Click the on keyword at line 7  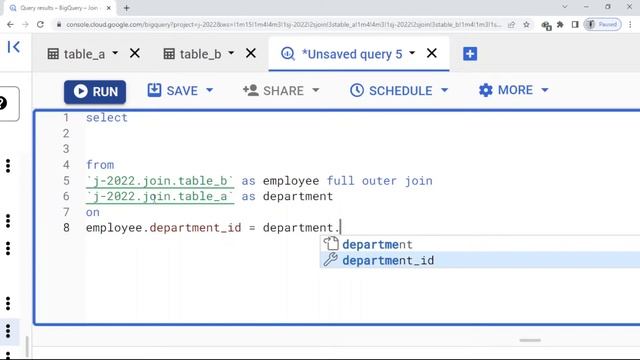click(93, 212)
